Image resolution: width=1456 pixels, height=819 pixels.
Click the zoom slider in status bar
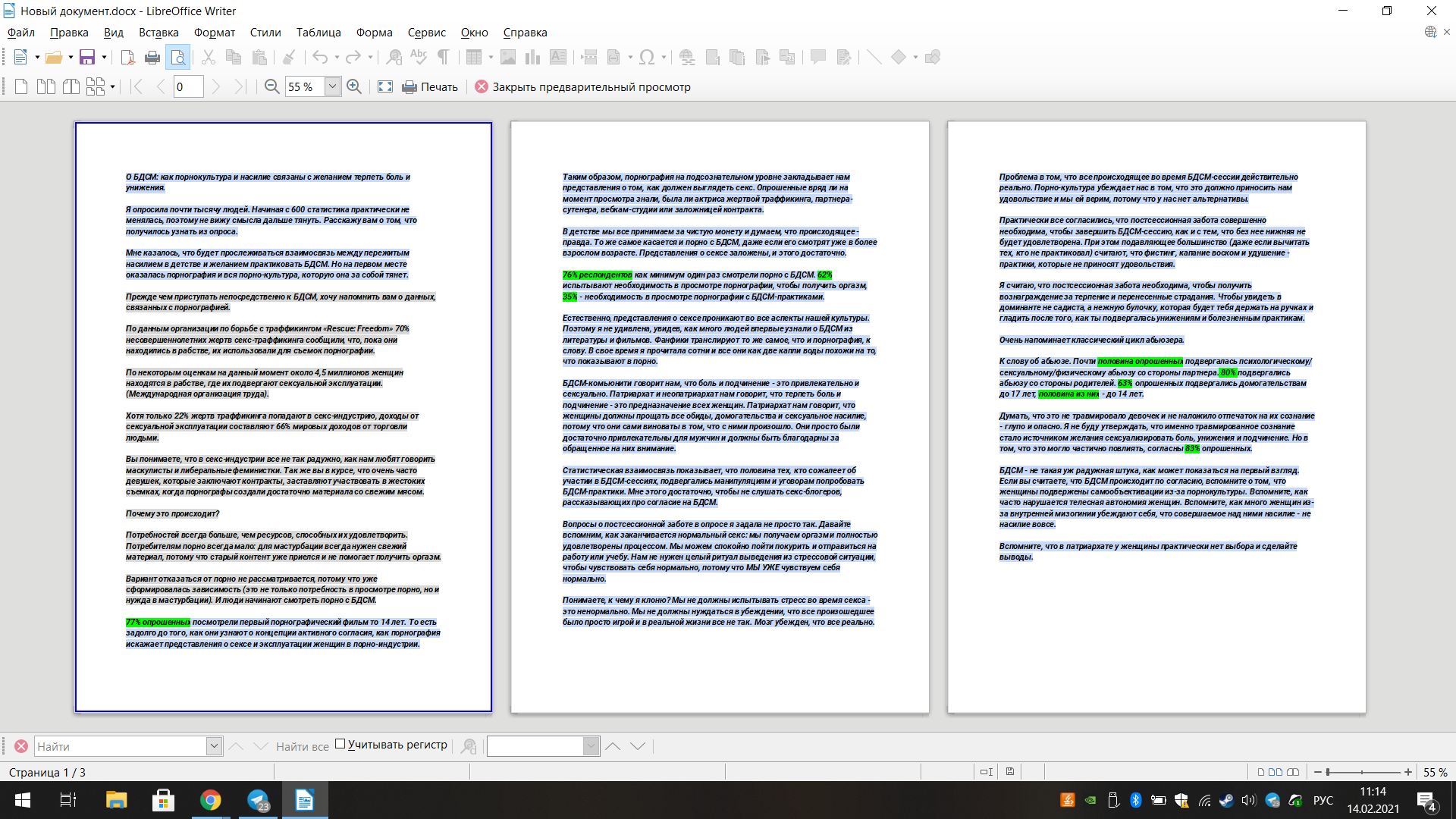(x=1362, y=772)
